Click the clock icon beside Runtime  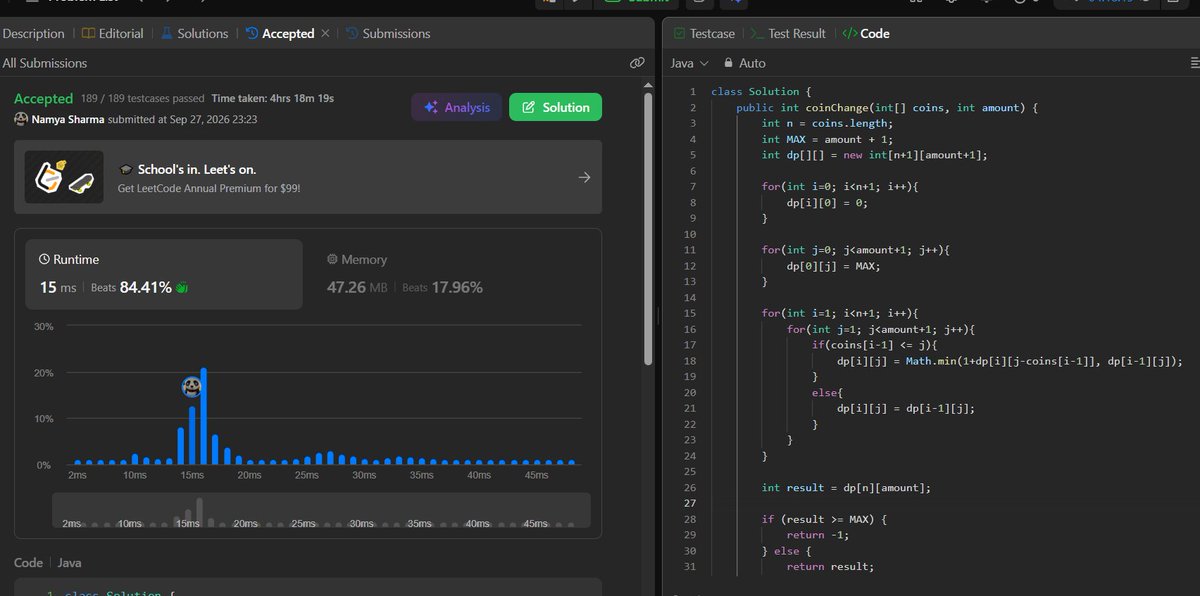pyautogui.click(x=44, y=260)
